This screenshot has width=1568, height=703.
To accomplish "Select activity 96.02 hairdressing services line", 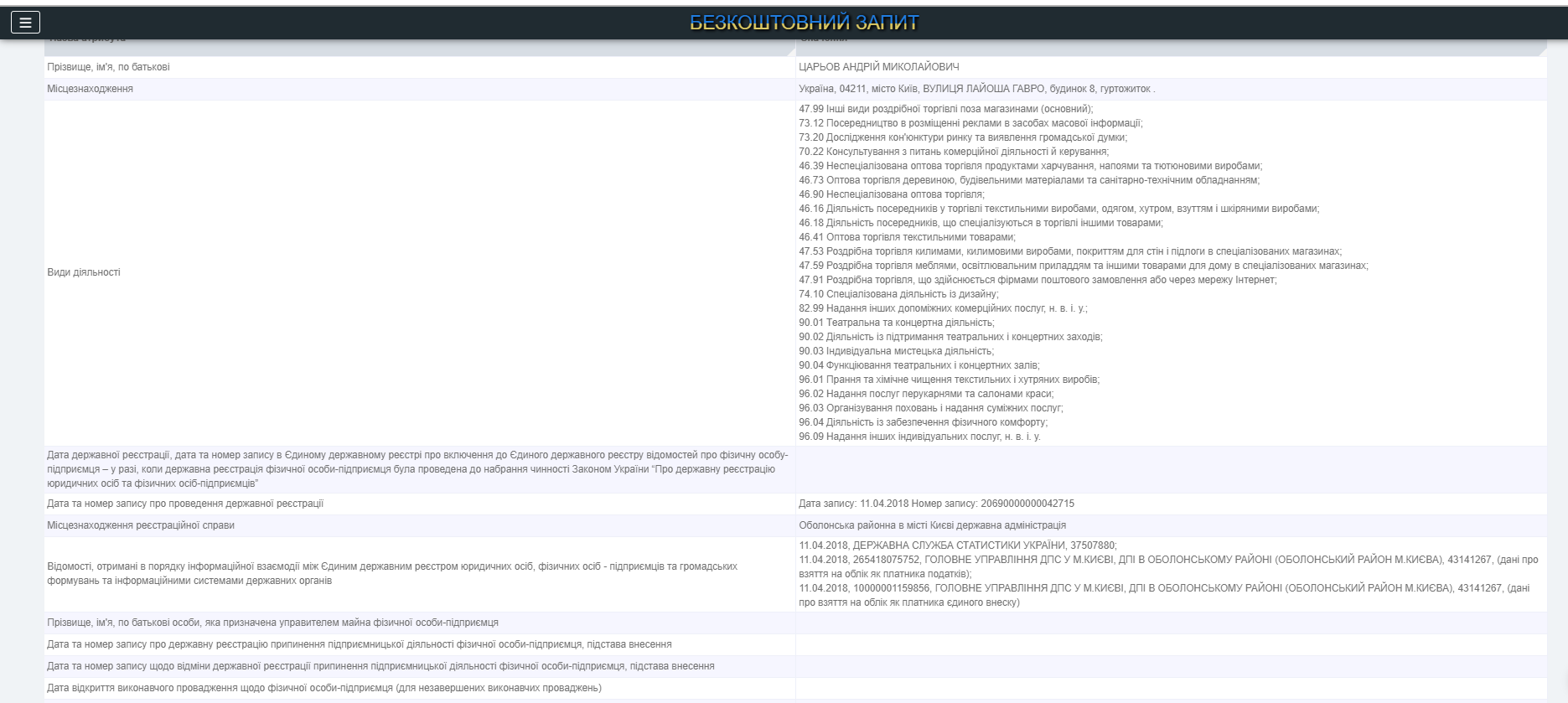I will pos(926,394).
